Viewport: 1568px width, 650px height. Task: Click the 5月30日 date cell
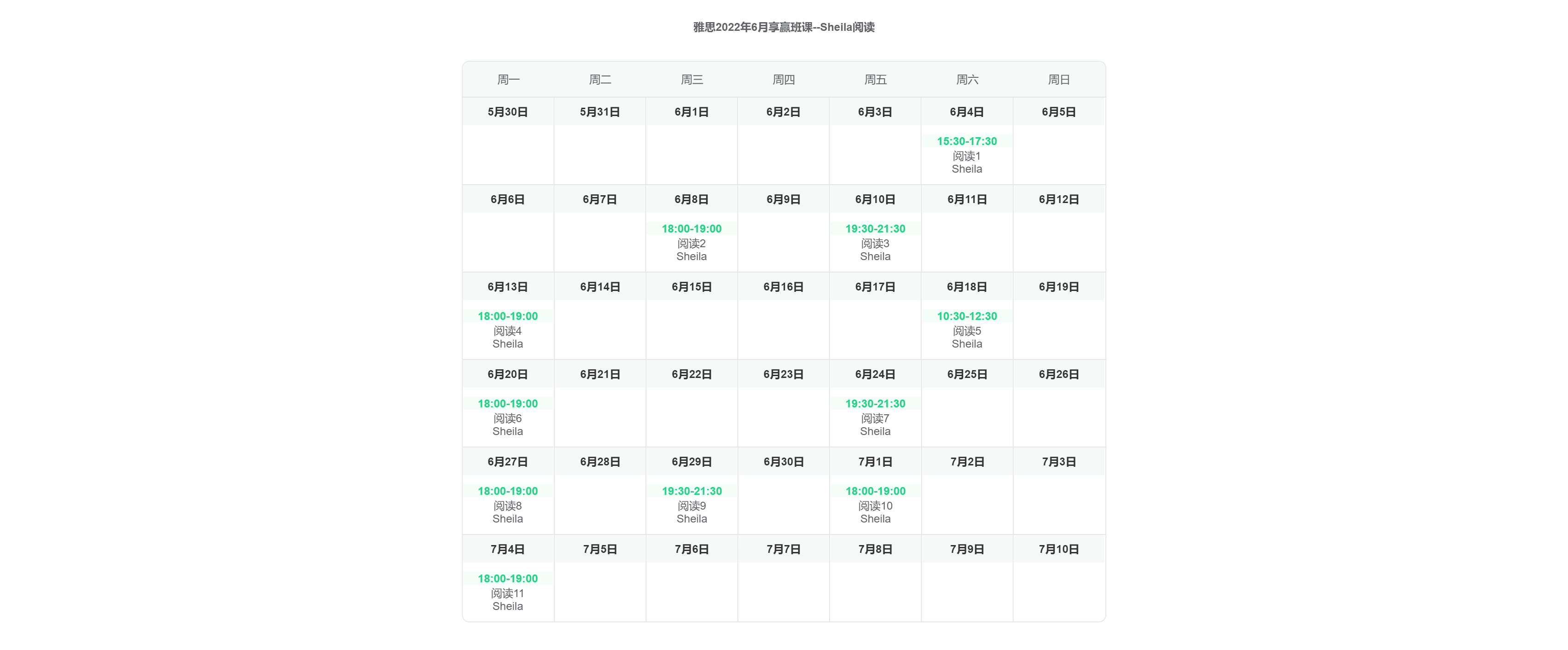pyautogui.click(x=508, y=112)
